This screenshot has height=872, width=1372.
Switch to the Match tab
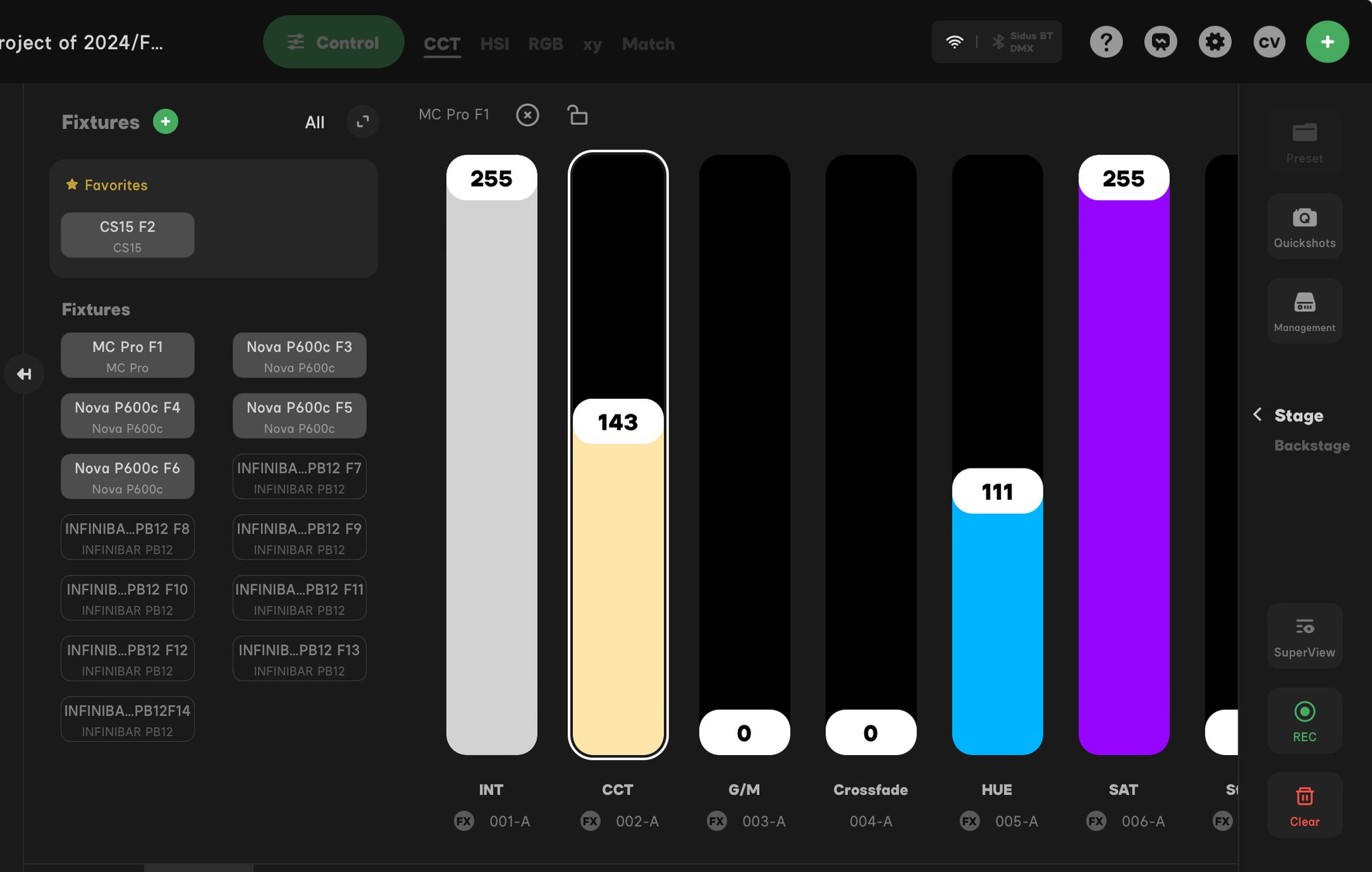point(647,44)
